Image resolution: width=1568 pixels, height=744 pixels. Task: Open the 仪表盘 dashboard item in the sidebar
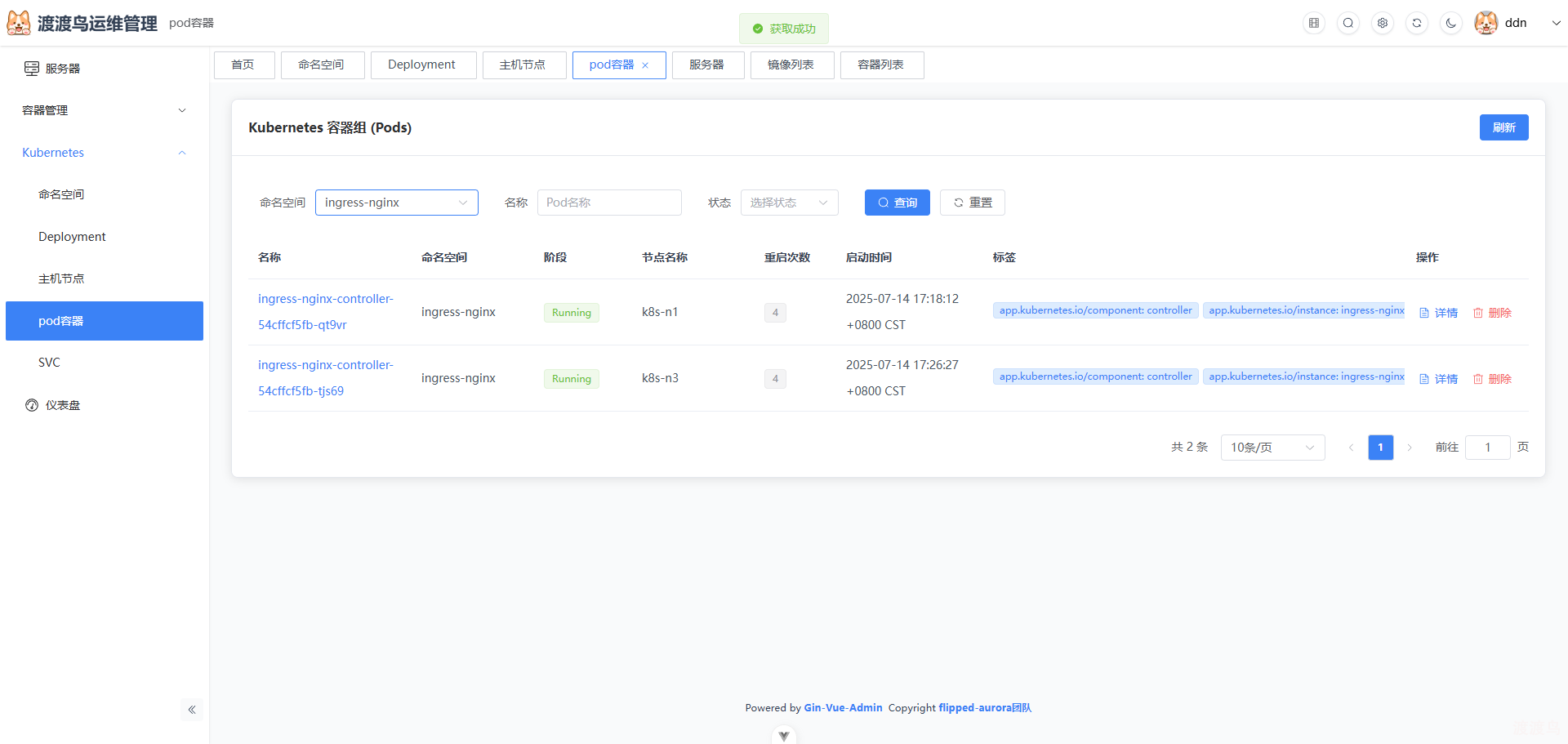[x=64, y=404]
